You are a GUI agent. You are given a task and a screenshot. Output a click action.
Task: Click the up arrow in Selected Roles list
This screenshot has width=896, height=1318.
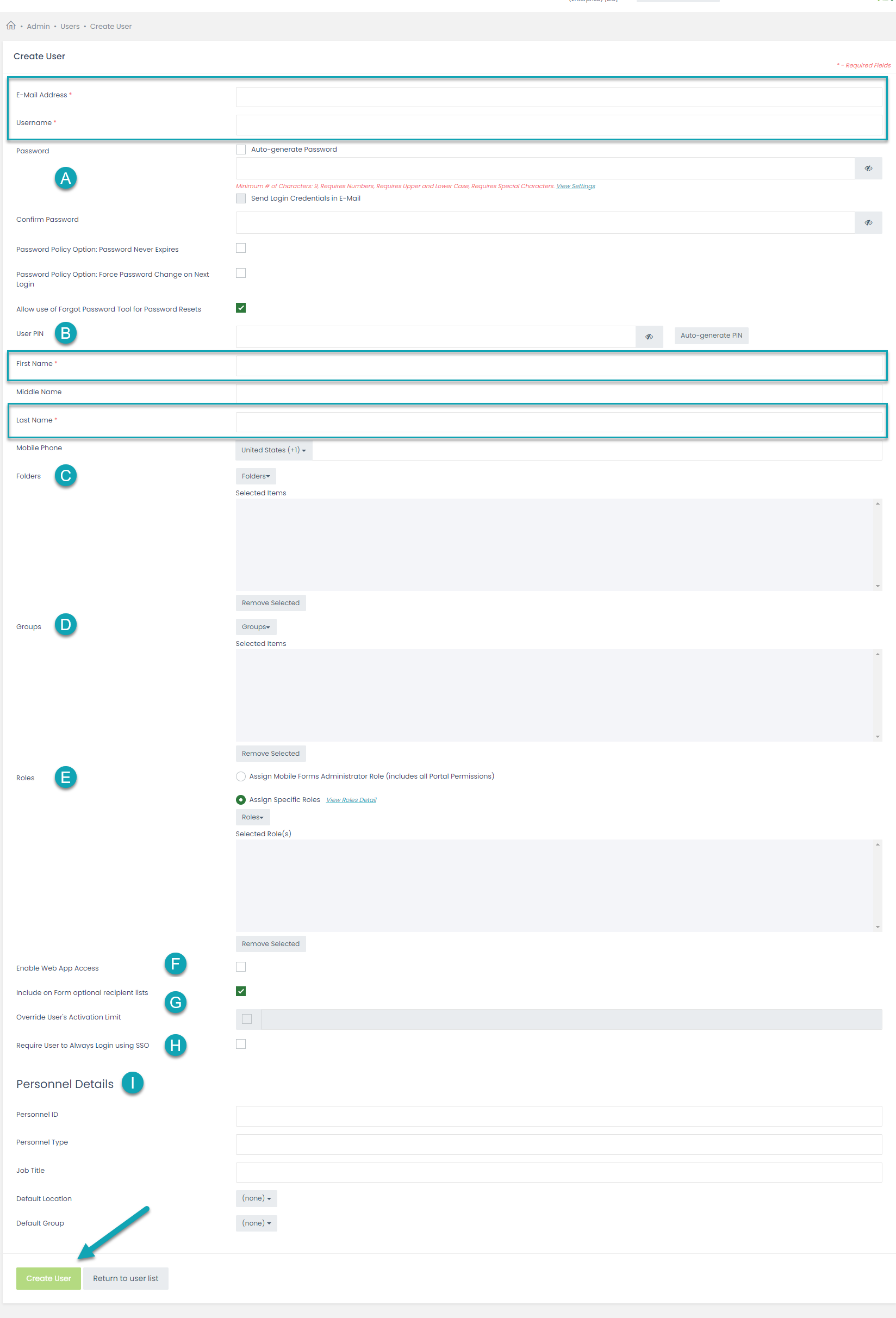(878, 844)
